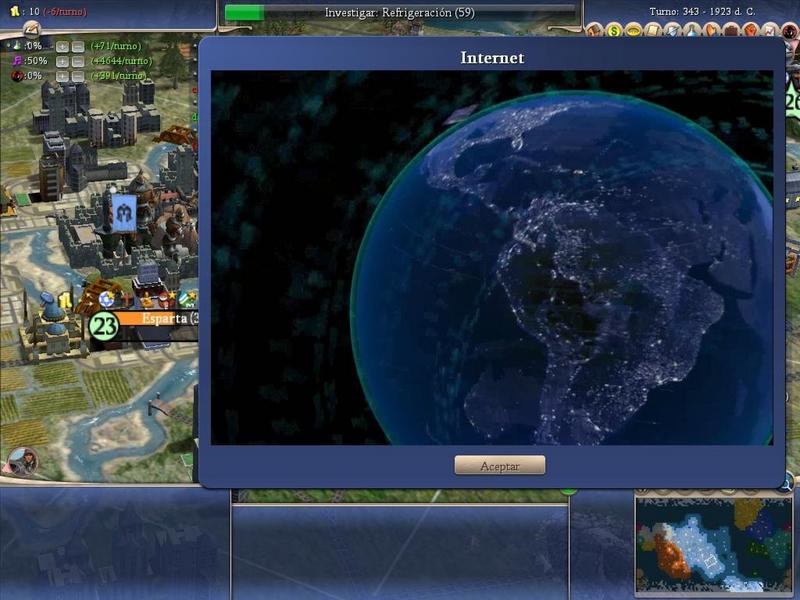Increase the science rate with plus button

(x=62, y=46)
